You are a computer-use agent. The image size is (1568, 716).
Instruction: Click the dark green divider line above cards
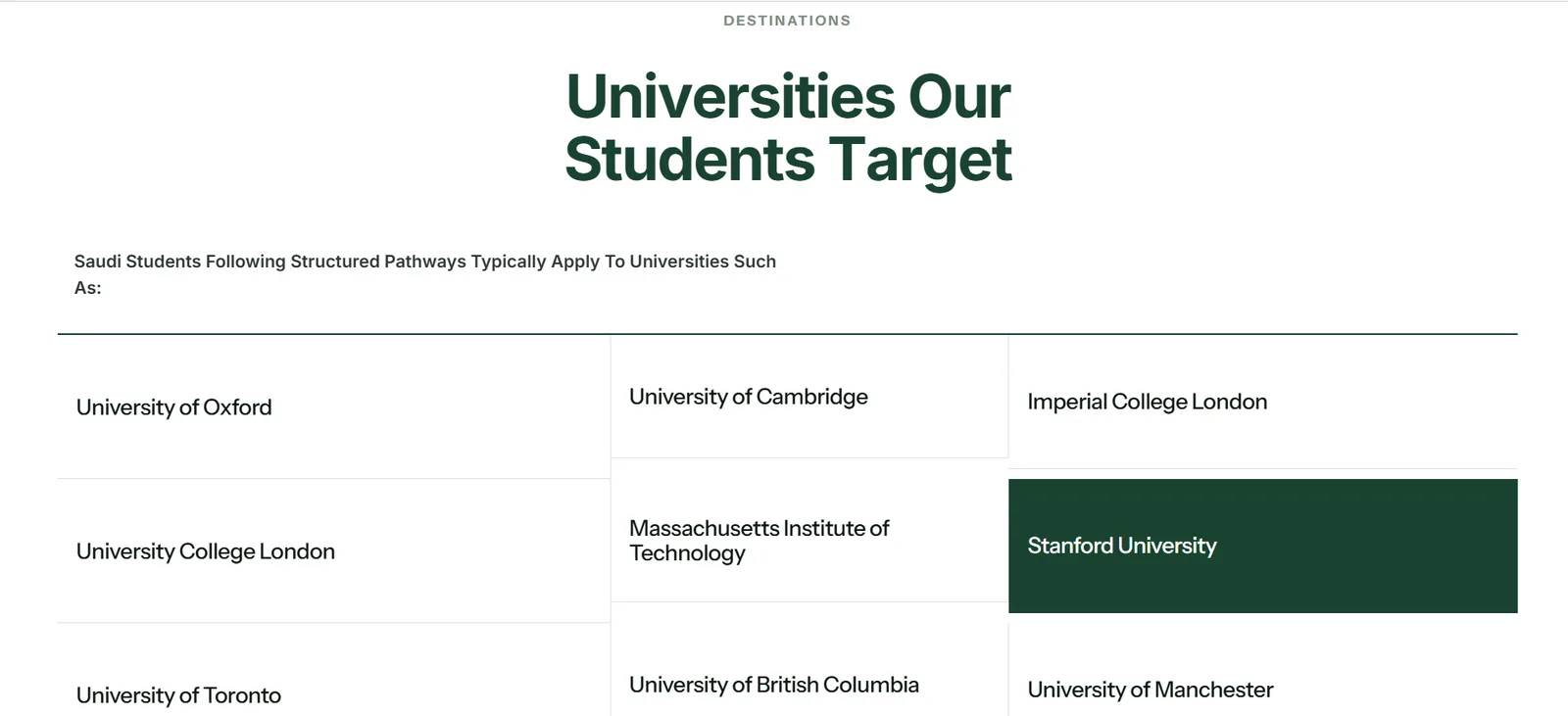(788, 334)
